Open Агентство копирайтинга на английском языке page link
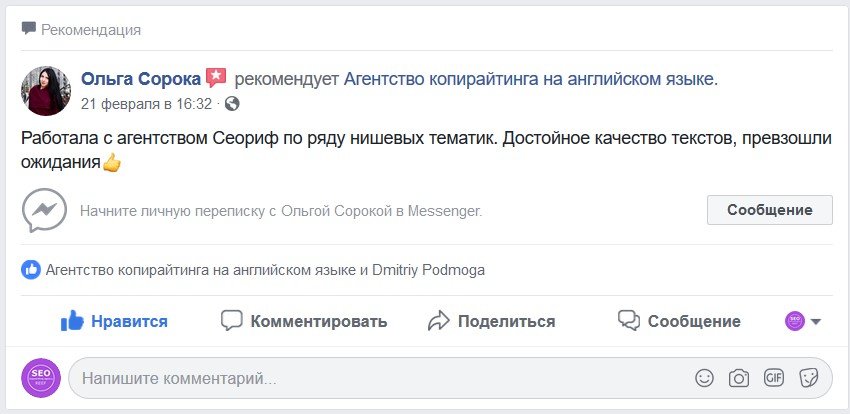This screenshot has height=414, width=850. 530,78
